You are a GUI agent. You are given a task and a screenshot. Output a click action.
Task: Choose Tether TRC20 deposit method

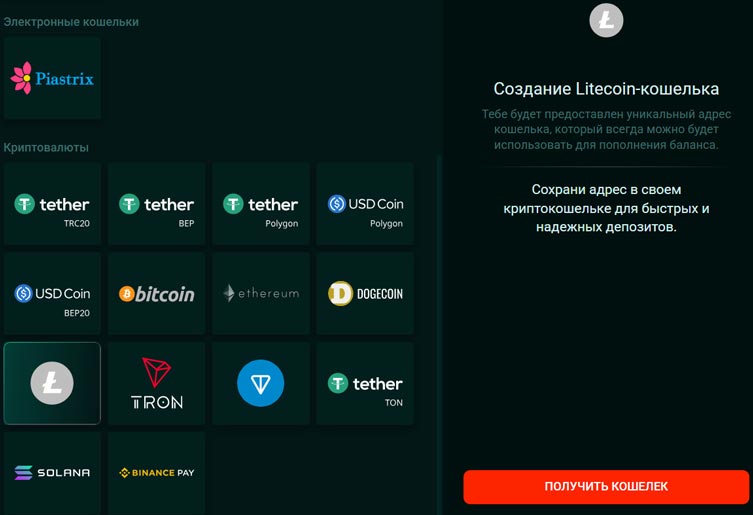pos(52,204)
